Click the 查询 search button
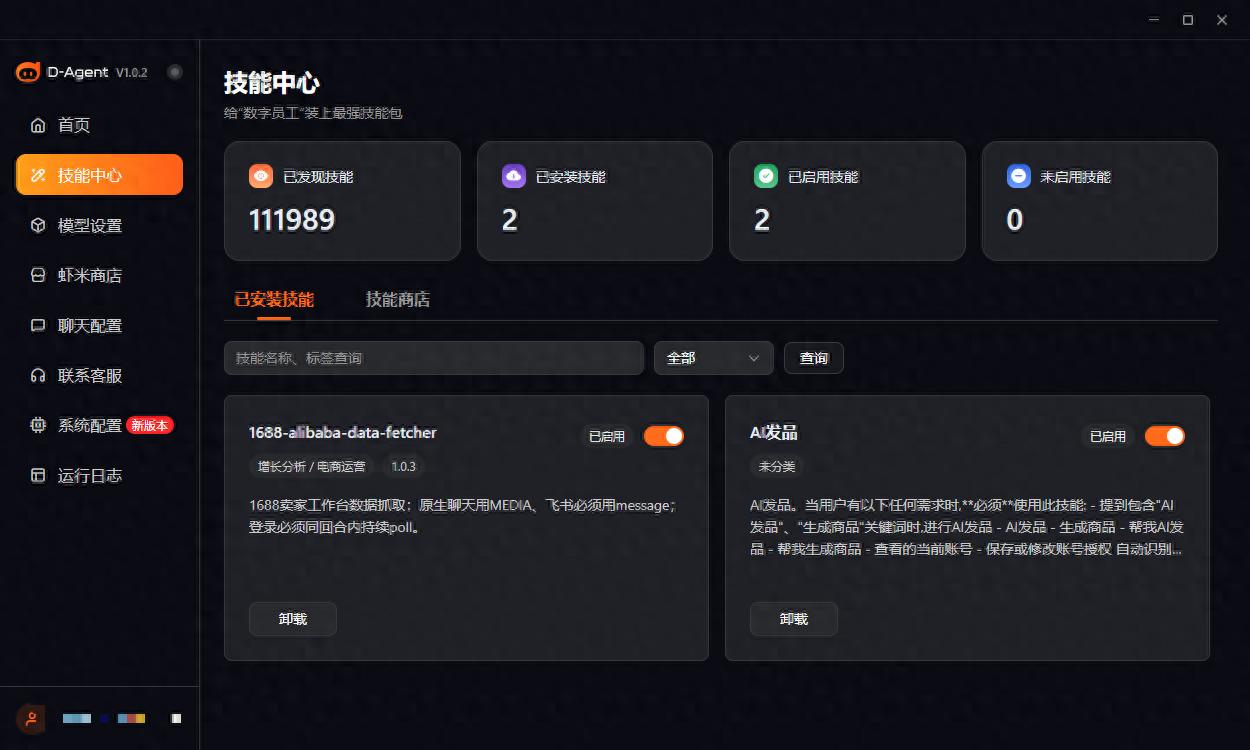 click(814, 358)
